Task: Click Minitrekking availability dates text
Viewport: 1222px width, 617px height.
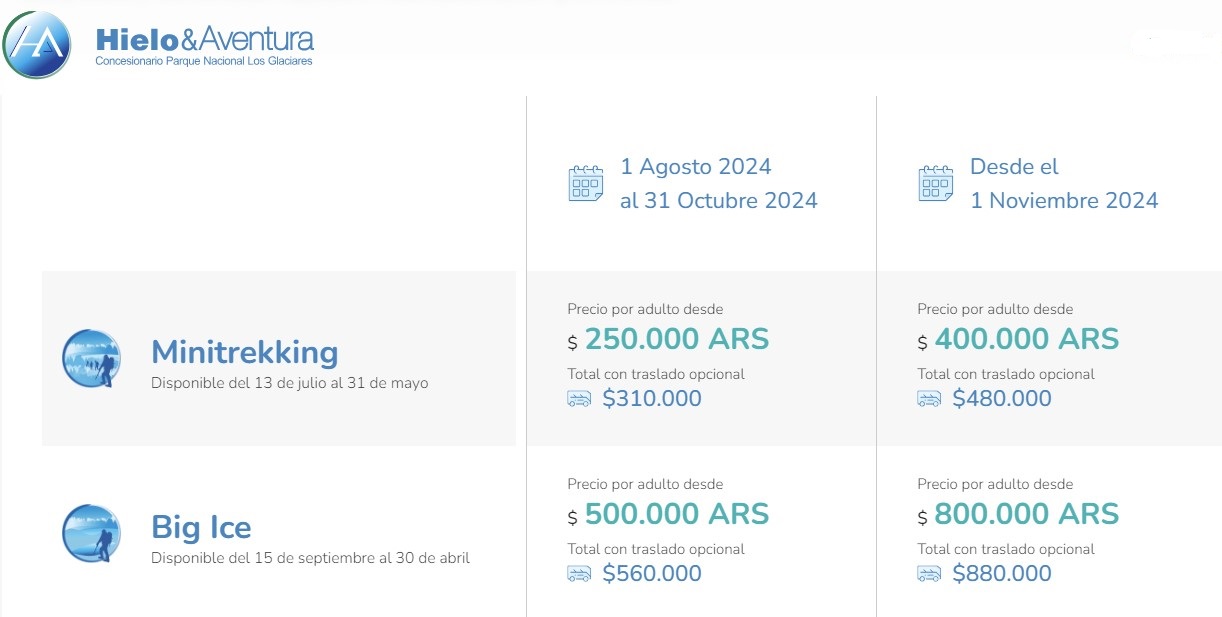Action: [289, 383]
